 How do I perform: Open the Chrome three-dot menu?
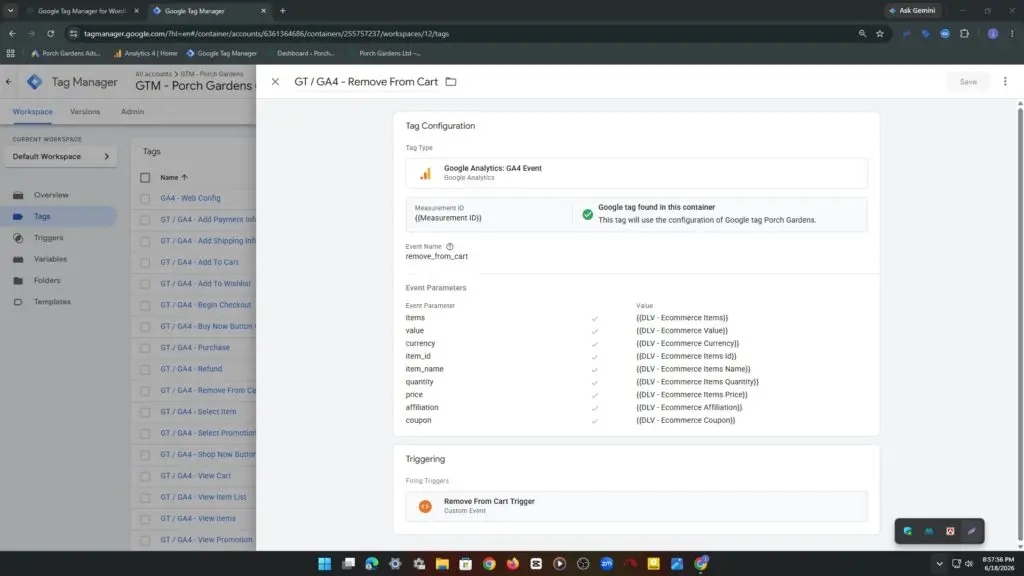(x=1012, y=33)
